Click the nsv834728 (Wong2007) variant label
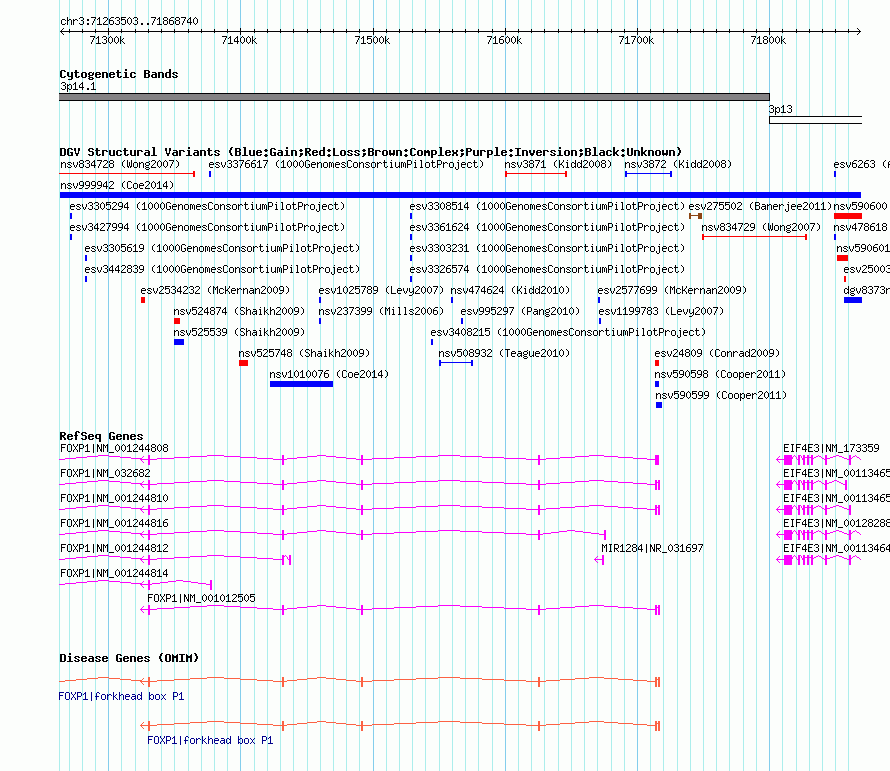The width and height of the screenshot is (890, 771). pos(119,164)
